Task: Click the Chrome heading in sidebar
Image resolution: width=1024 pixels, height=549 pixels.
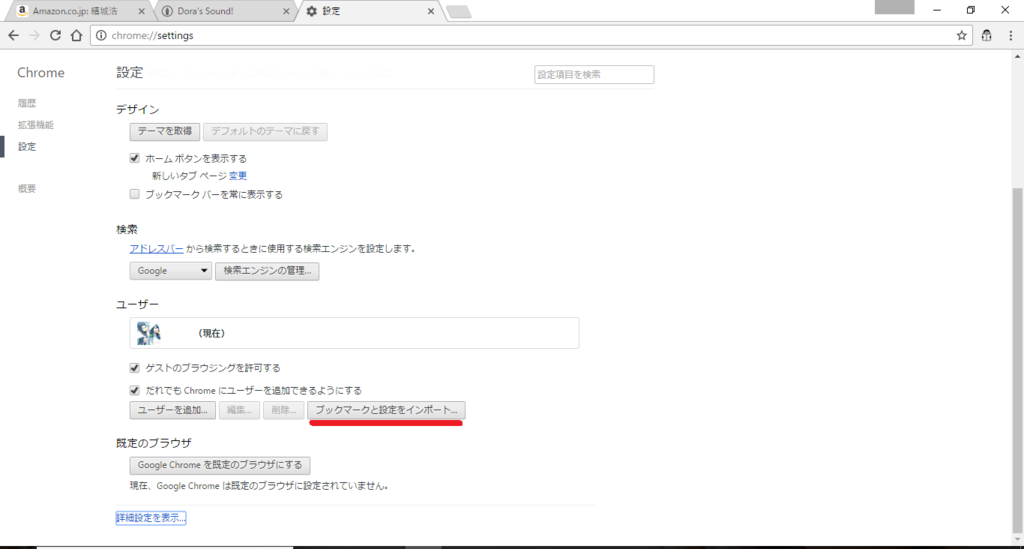Action: tap(40, 72)
